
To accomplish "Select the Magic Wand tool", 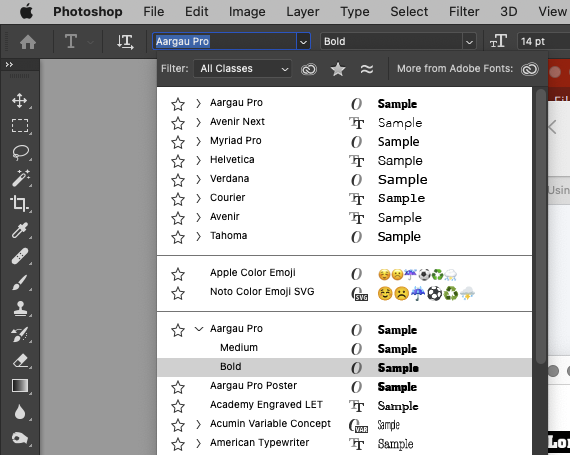I will 20,178.
